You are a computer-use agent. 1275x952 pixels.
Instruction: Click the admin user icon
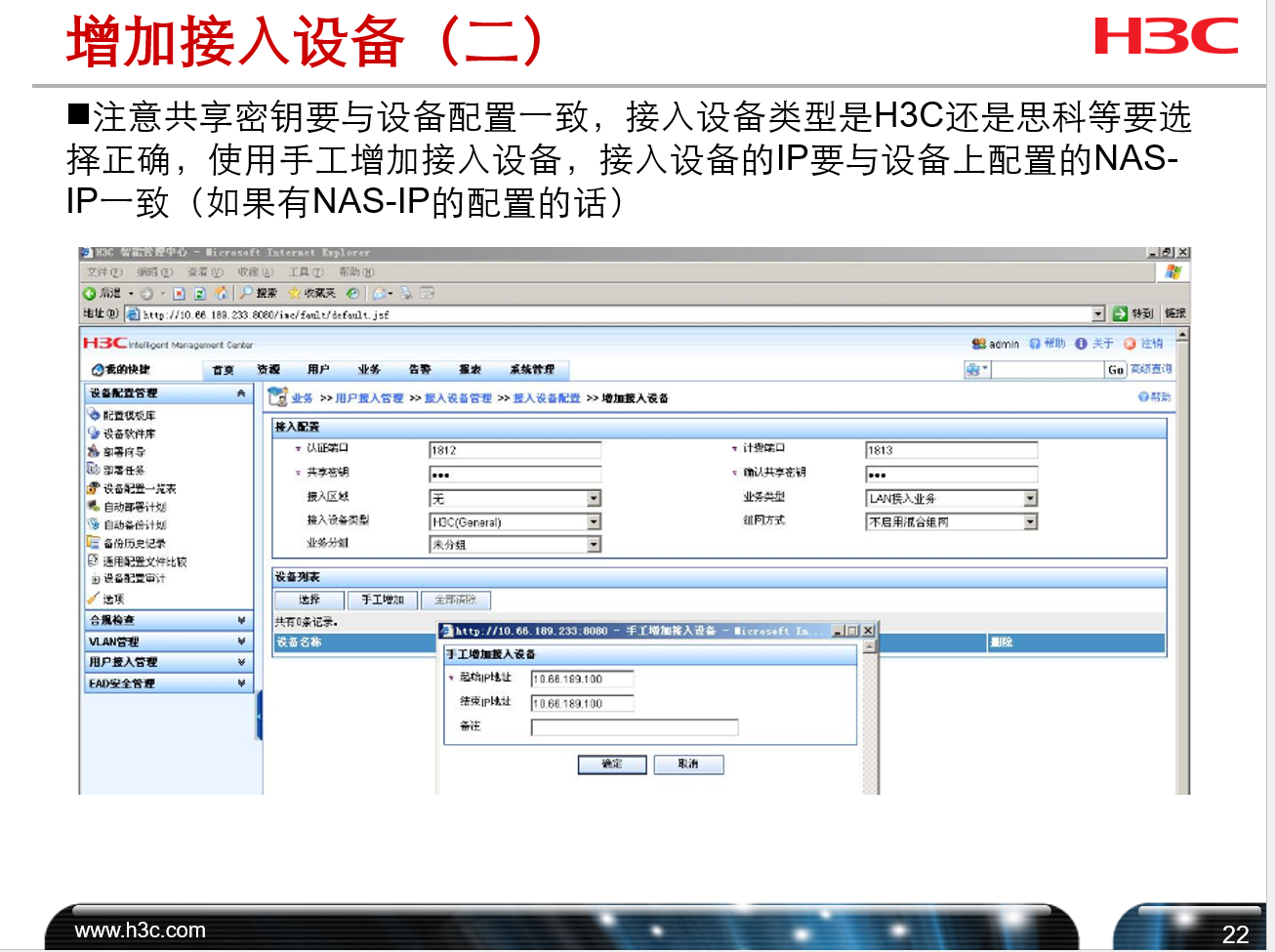pyautogui.click(x=978, y=344)
